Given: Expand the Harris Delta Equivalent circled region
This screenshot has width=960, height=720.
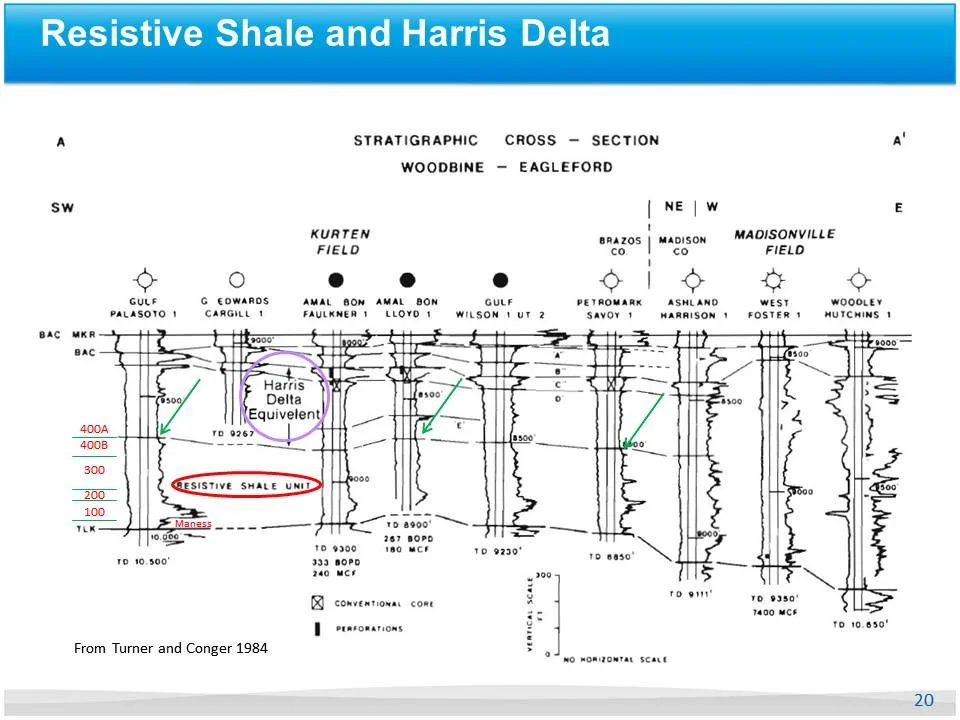Looking at the screenshot, I should point(284,396).
